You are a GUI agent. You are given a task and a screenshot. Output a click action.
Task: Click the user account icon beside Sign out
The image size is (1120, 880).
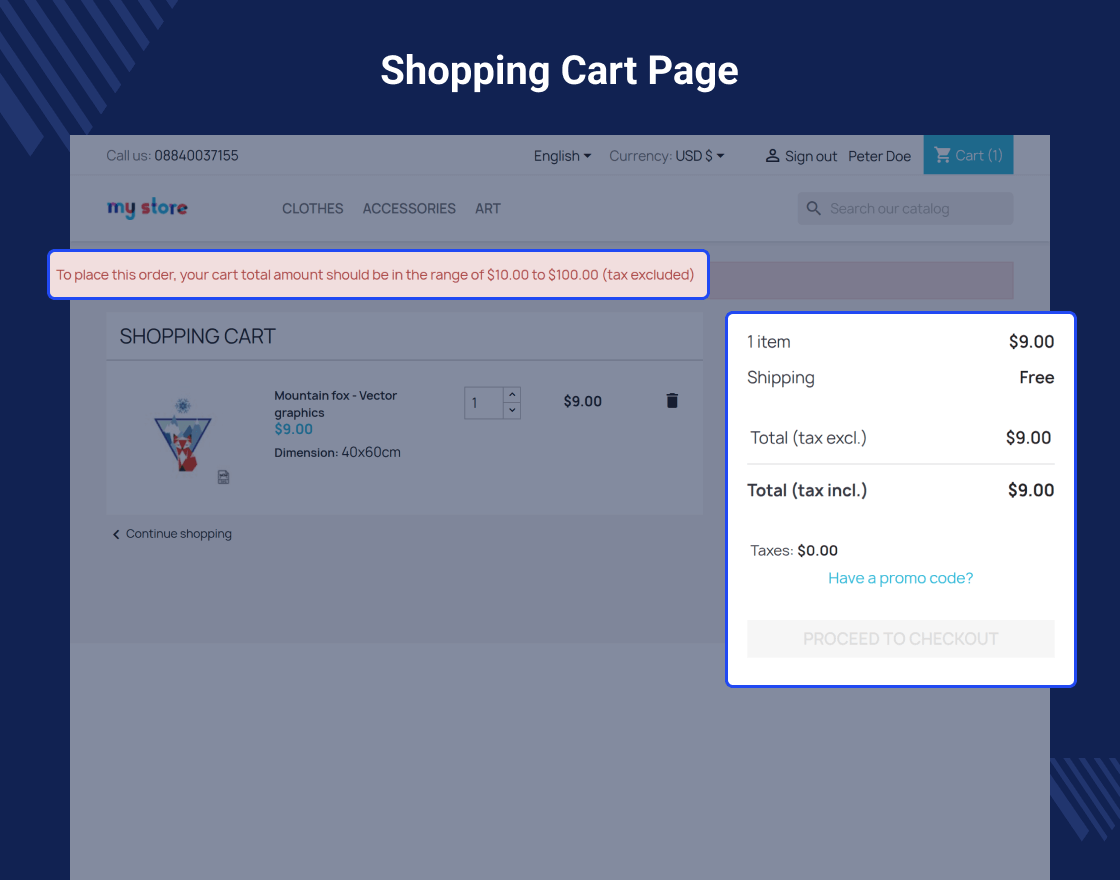[x=772, y=156]
